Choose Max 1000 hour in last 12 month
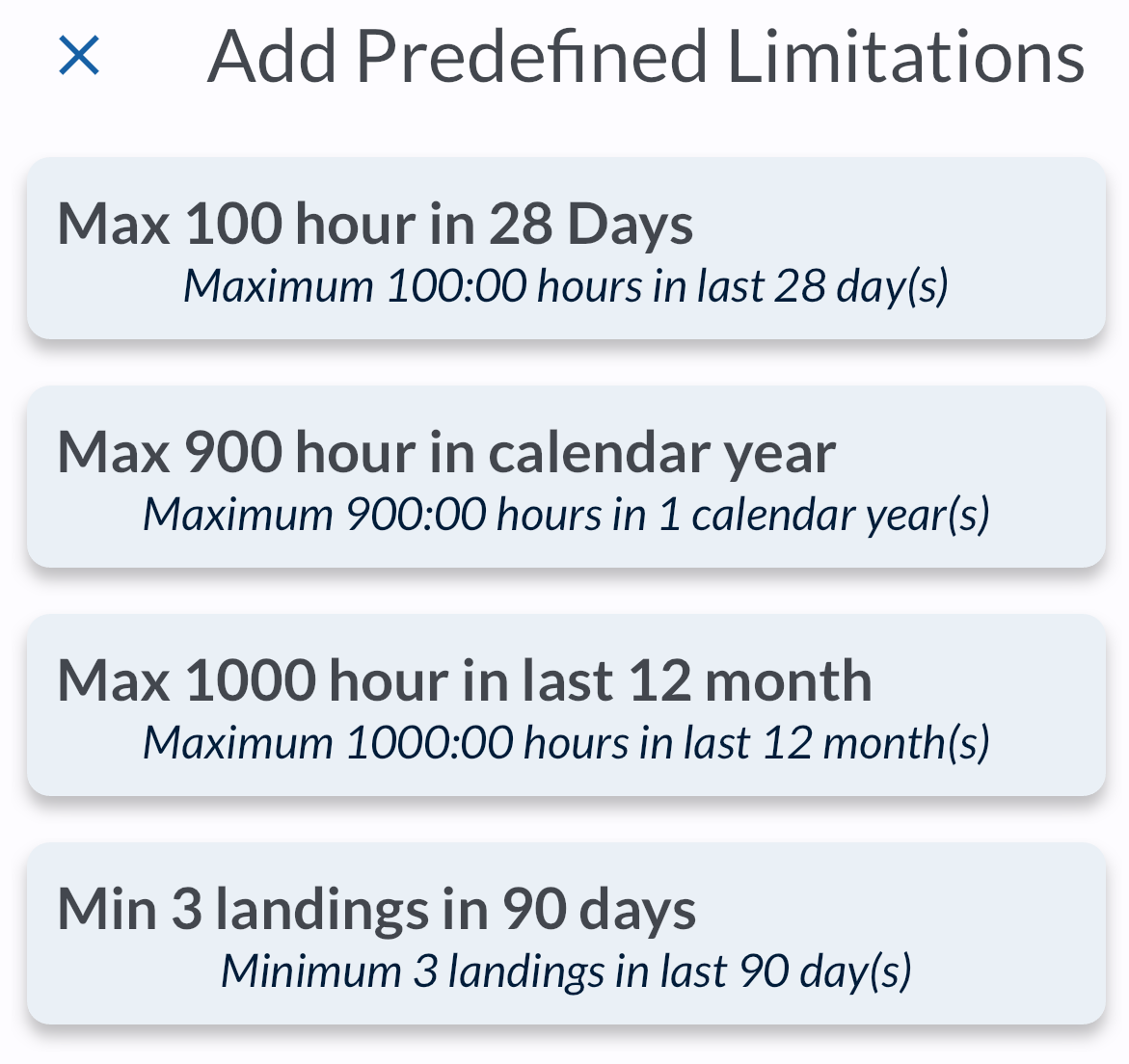1129x1064 pixels. click(x=465, y=680)
